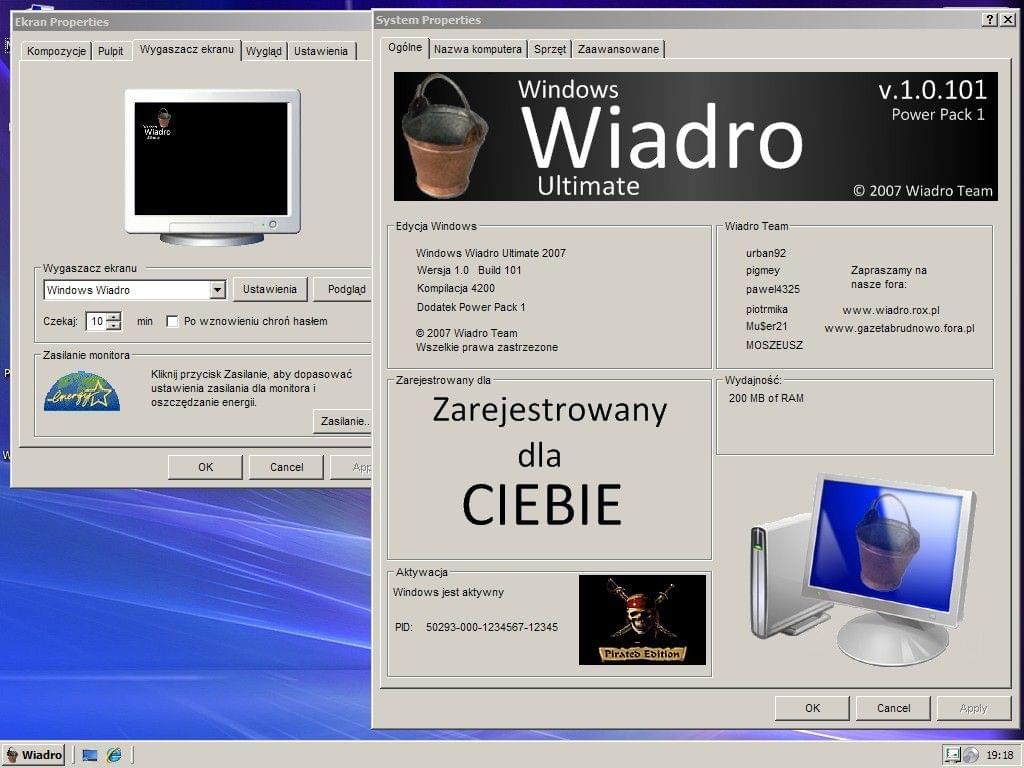Click the team member name pawel4325

[773, 289]
